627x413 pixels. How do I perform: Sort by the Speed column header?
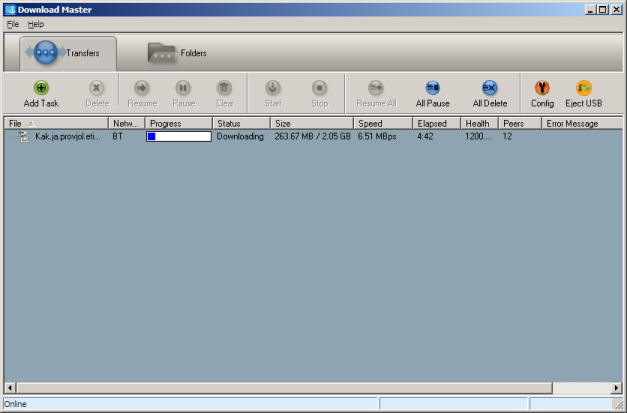[383, 124]
